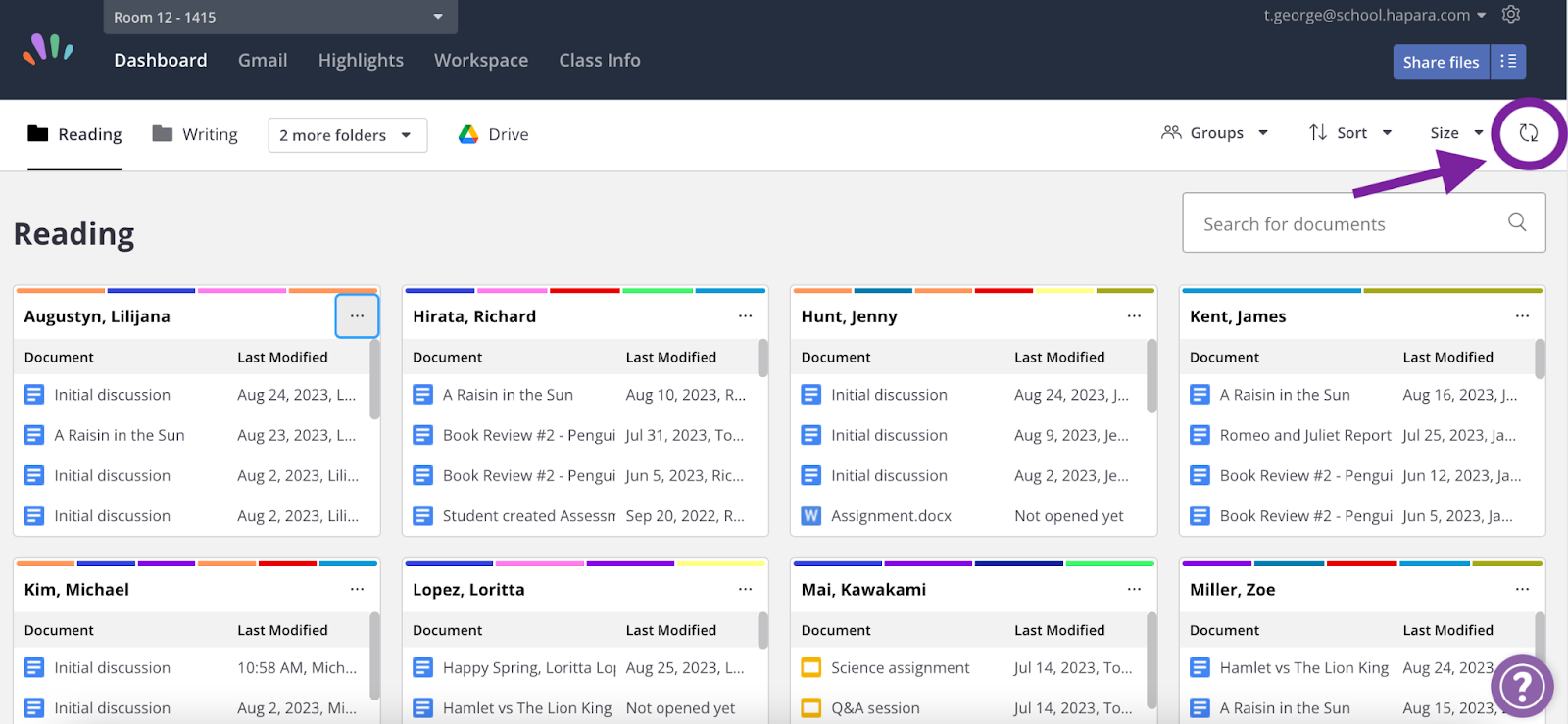Open Hunt's Initial discussion modified Aug 9

tap(889, 435)
